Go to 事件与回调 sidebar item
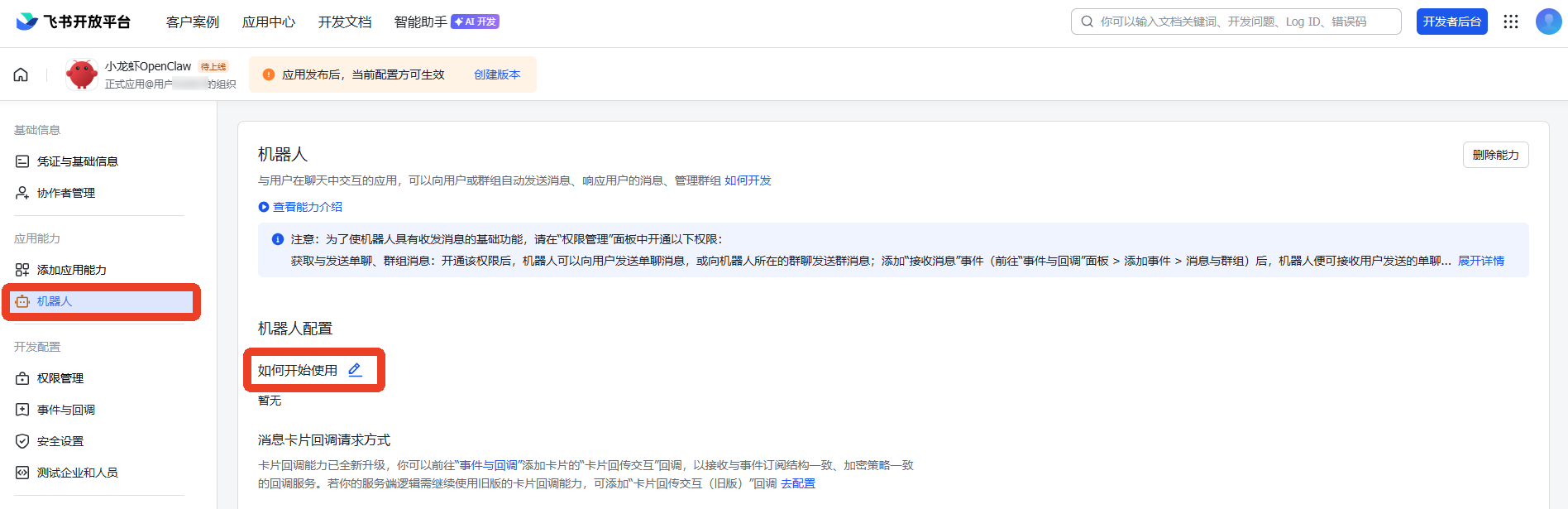 click(65, 410)
